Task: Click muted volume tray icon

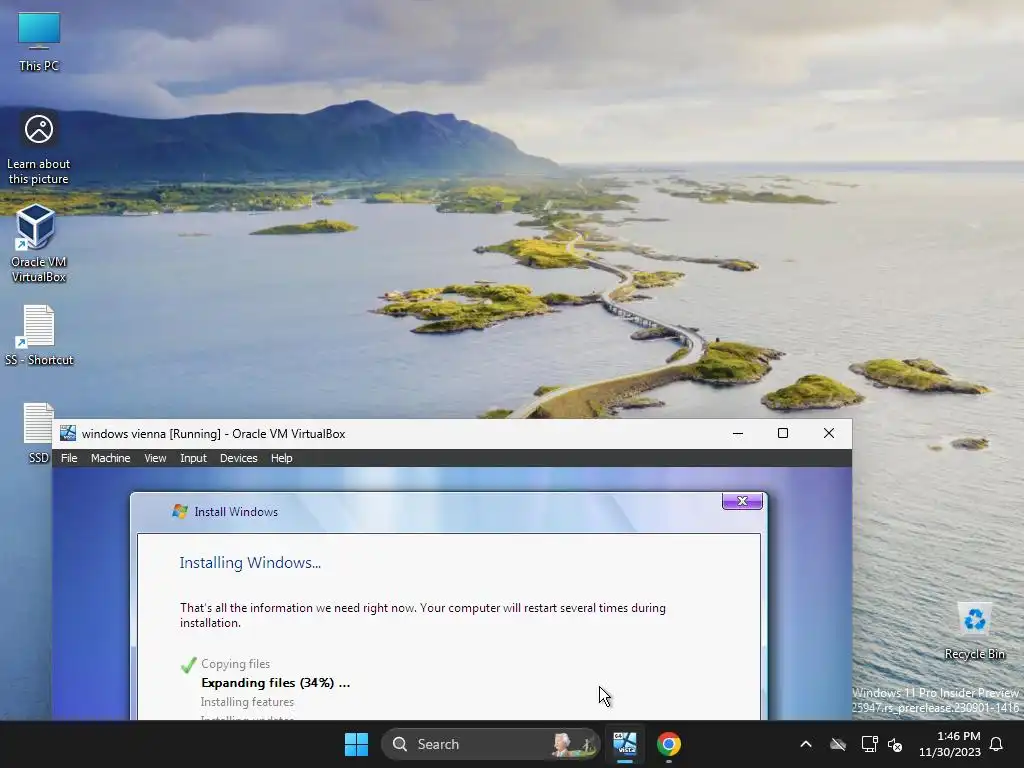Action: point(895,744)
